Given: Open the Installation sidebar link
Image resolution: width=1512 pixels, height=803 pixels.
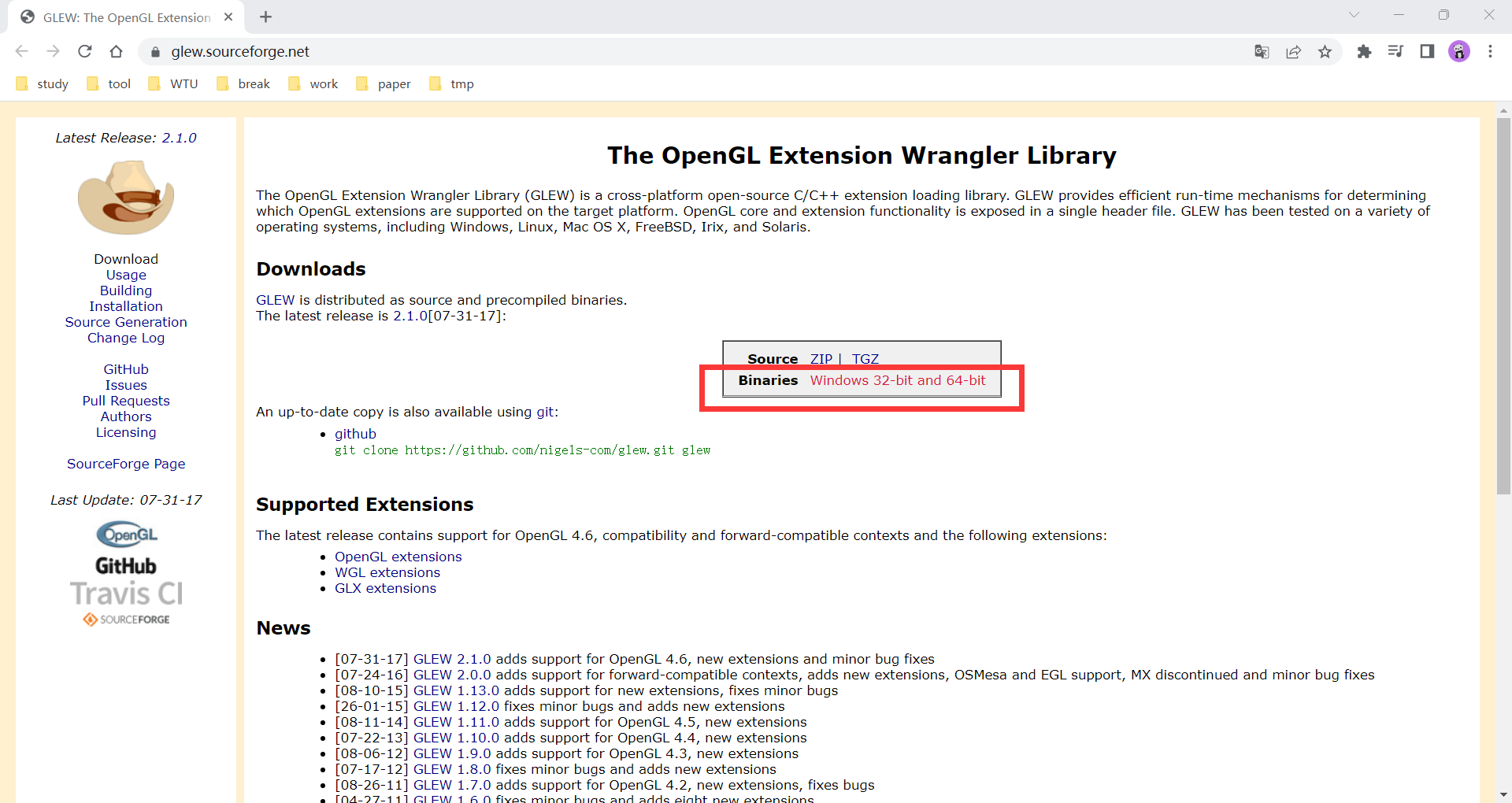Looking at the screenshot, I should point(126,306).
